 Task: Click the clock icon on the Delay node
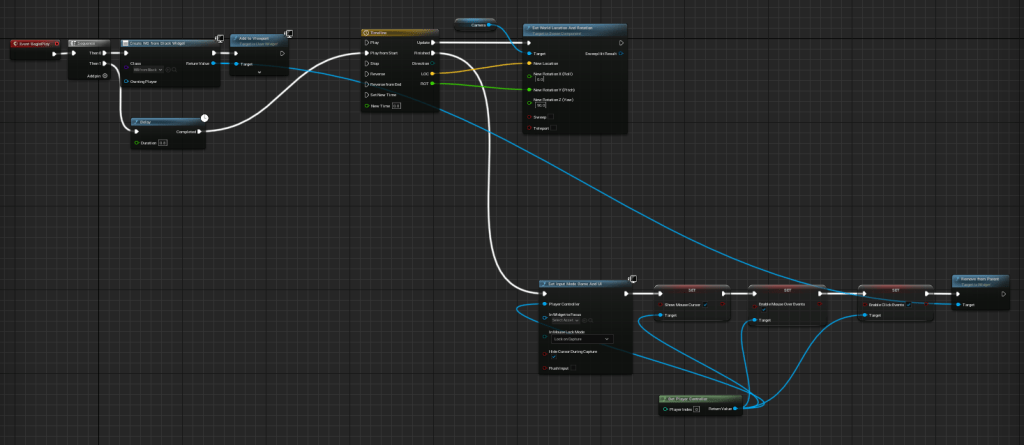[x=204, y=118]
